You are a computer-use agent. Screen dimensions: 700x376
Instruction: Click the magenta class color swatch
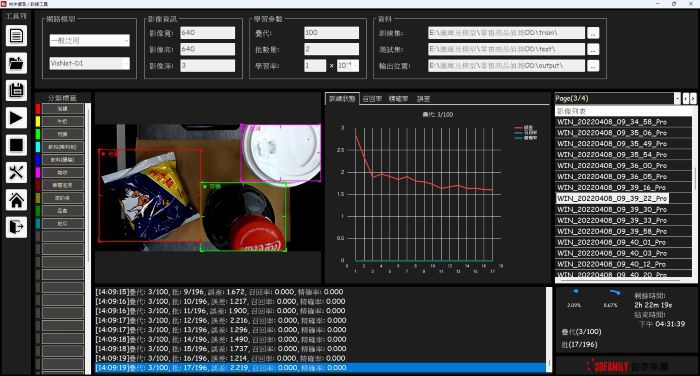[38, 172]
